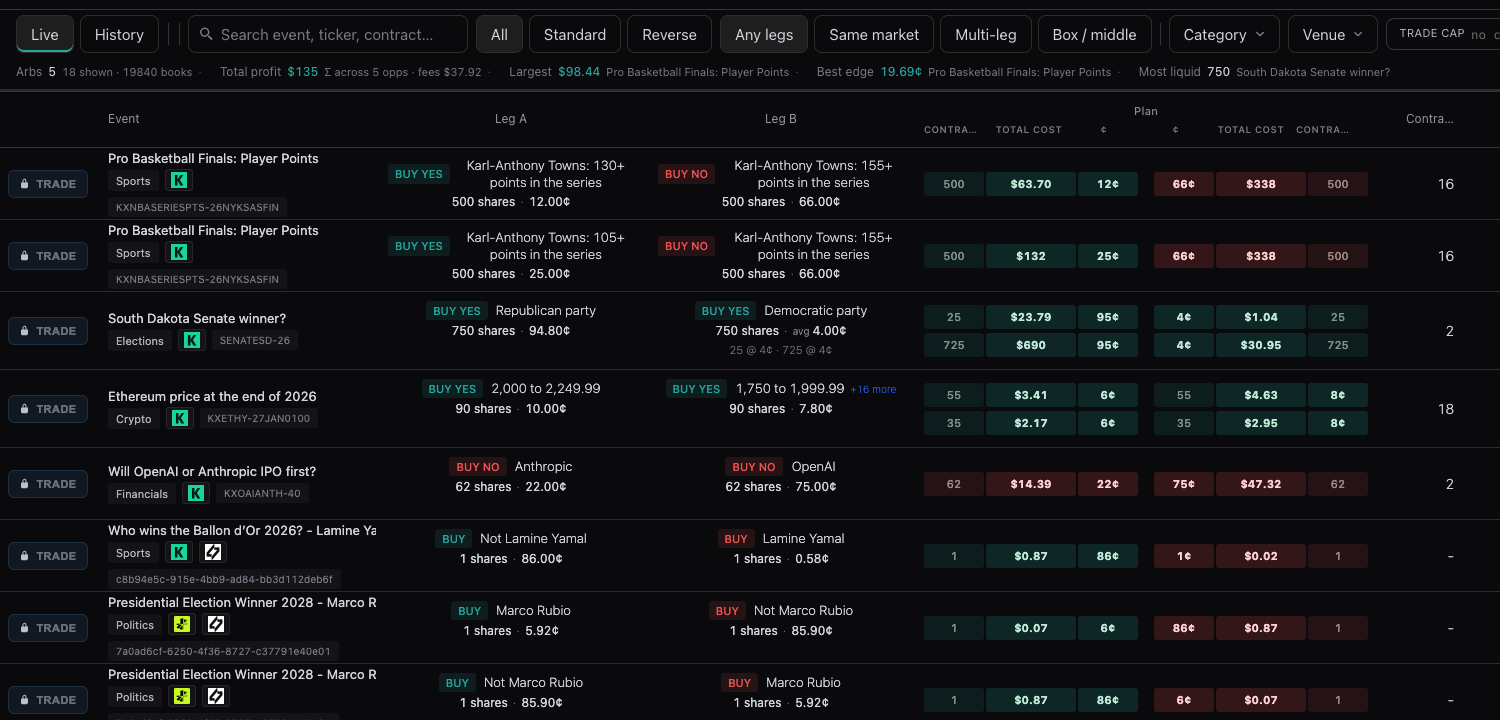Image resolution: width=1500 pixels, height=720 pixels.
Task: Open the History tab
Action: pos(119,34)
